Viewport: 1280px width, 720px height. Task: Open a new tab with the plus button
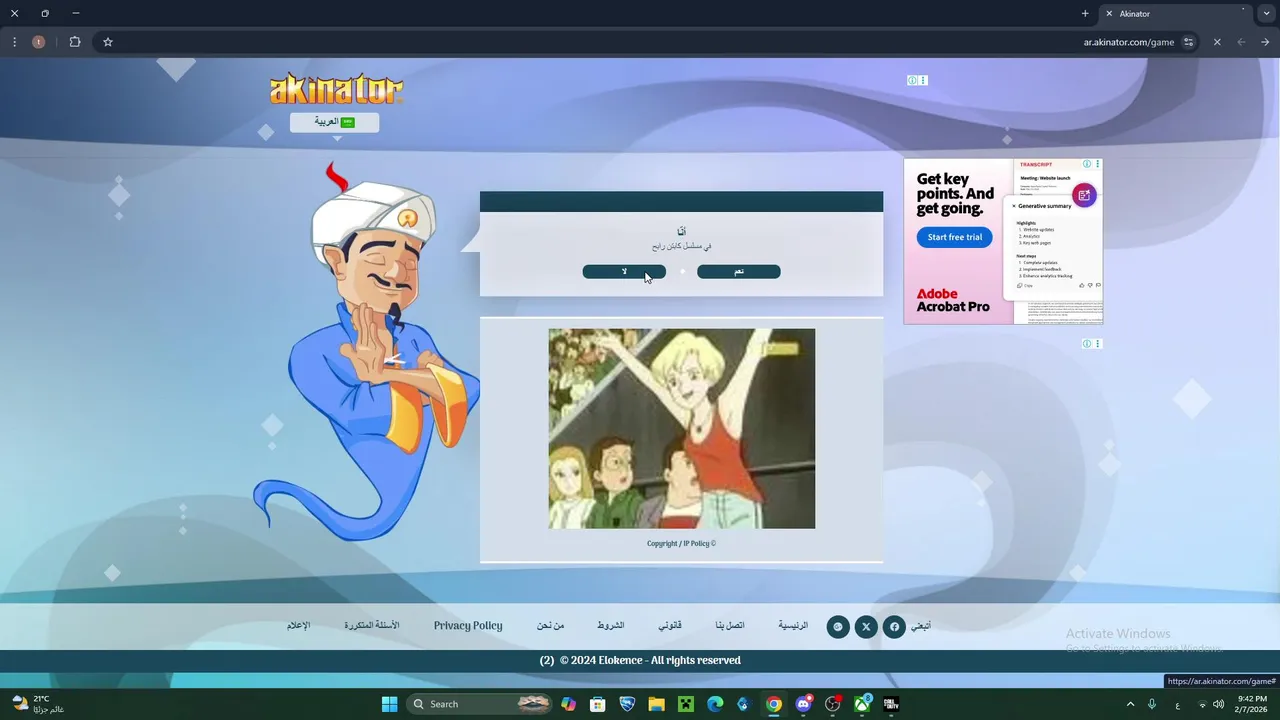(1085, 14)
